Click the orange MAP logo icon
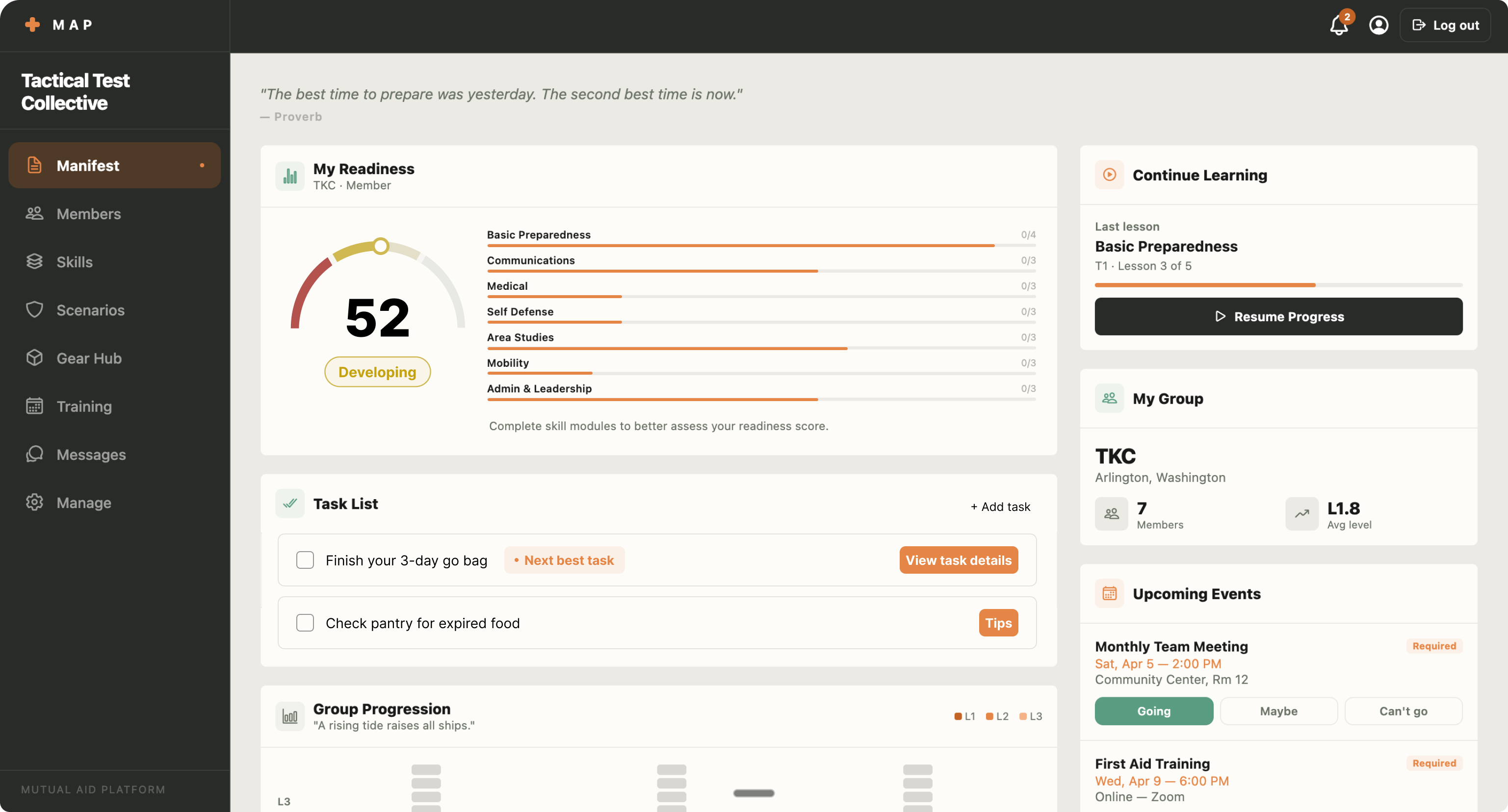The height and width of the screenshot is (812, 1508). [33, 25]
